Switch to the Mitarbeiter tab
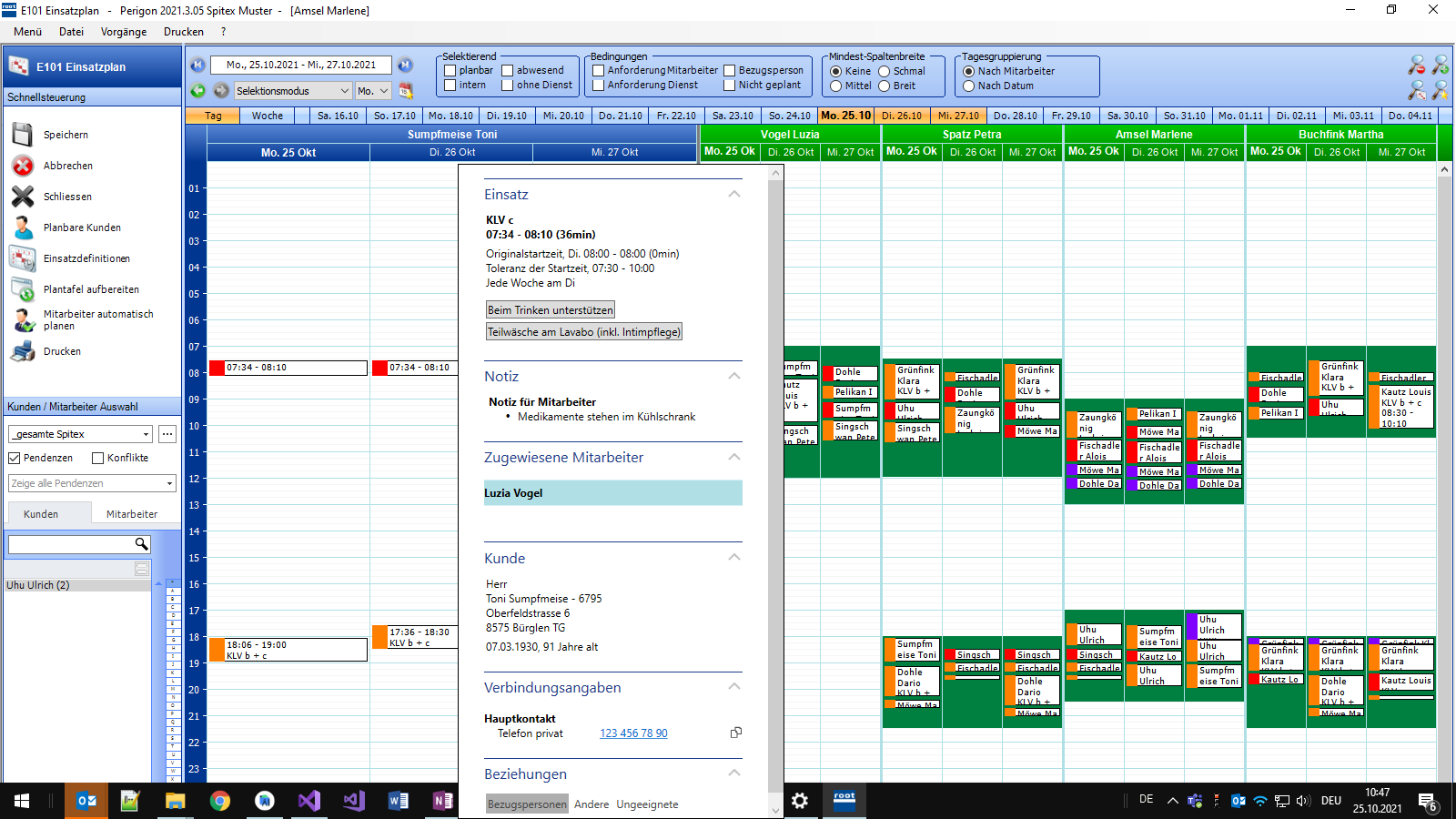Image resolution: width=1456 pixels, height=819 pixels. (132, 514)
